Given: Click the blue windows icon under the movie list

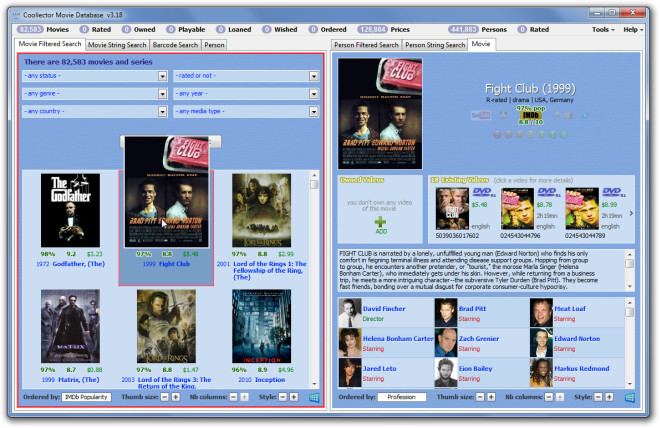Looking at the screenshot, I should click(x=314, y=397).
